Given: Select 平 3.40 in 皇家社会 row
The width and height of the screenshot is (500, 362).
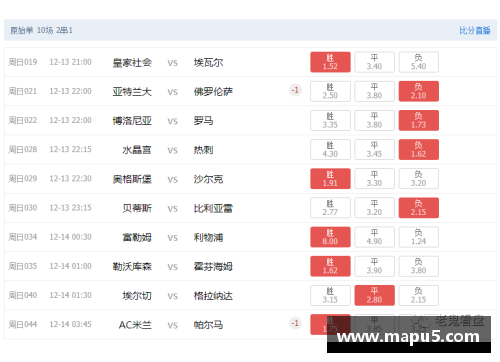Looking at the screenshot, I should point(374,62).
